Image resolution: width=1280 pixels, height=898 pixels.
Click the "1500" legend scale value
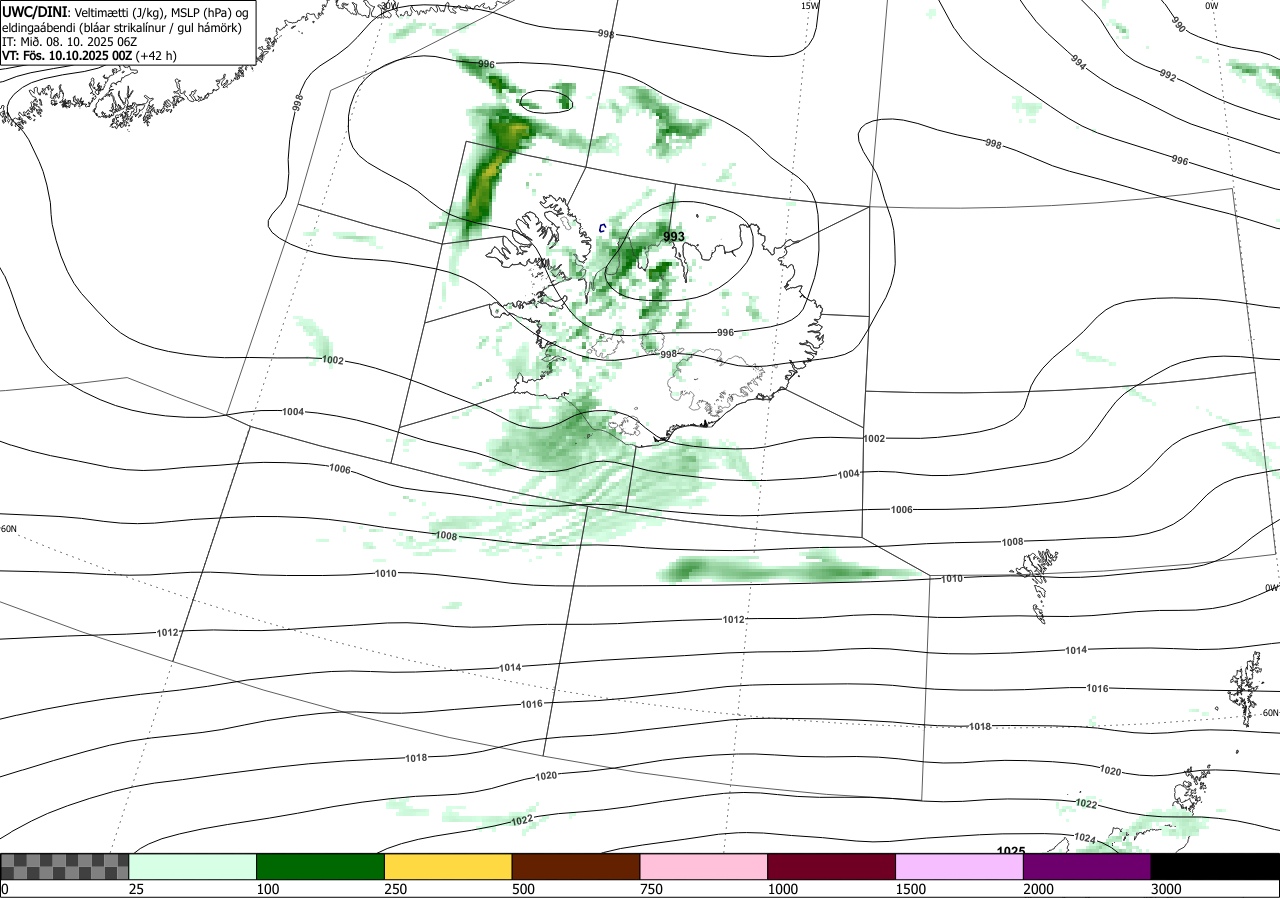click(913, 889)
